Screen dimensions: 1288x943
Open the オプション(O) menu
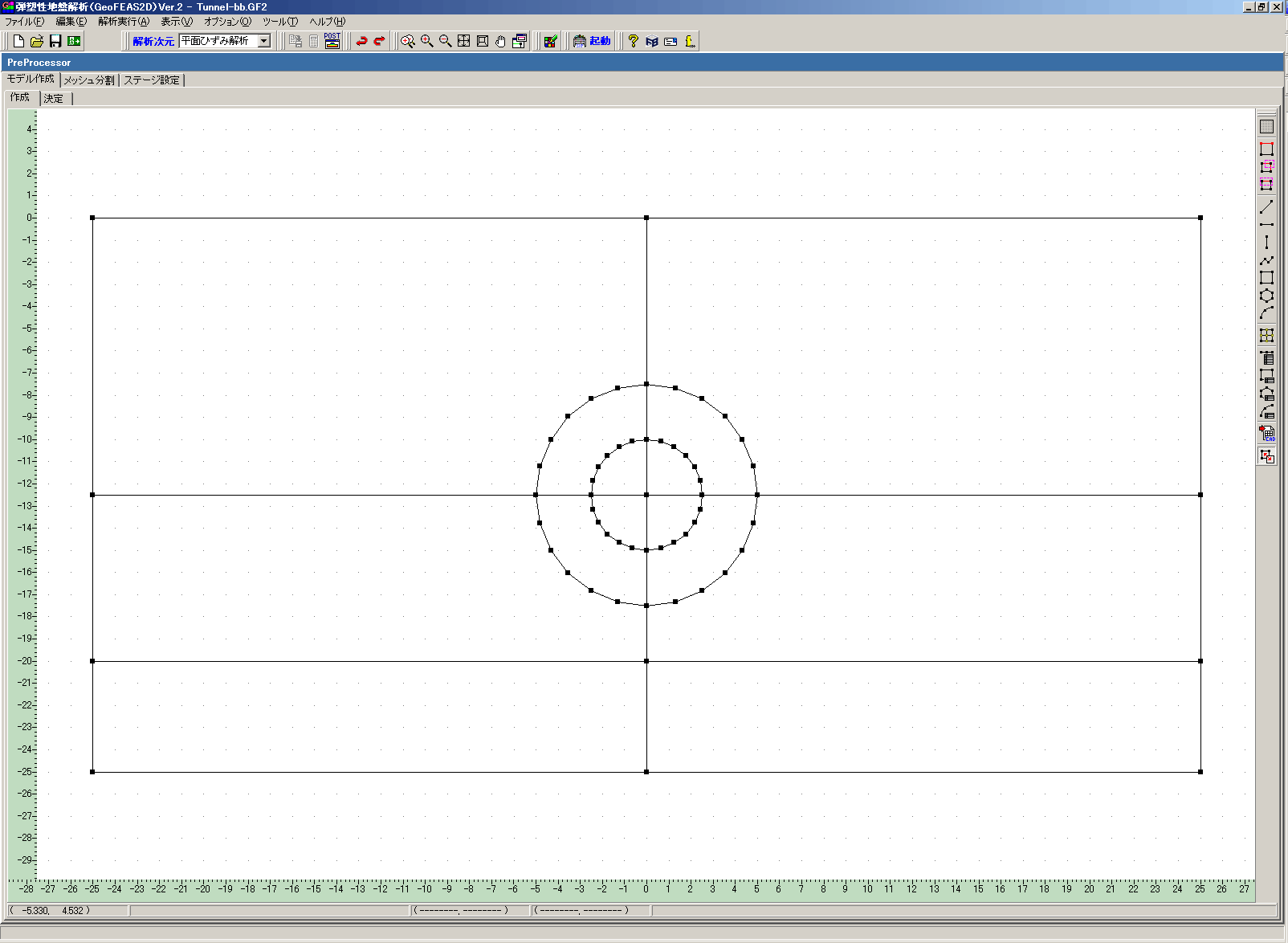click(227, 22)
